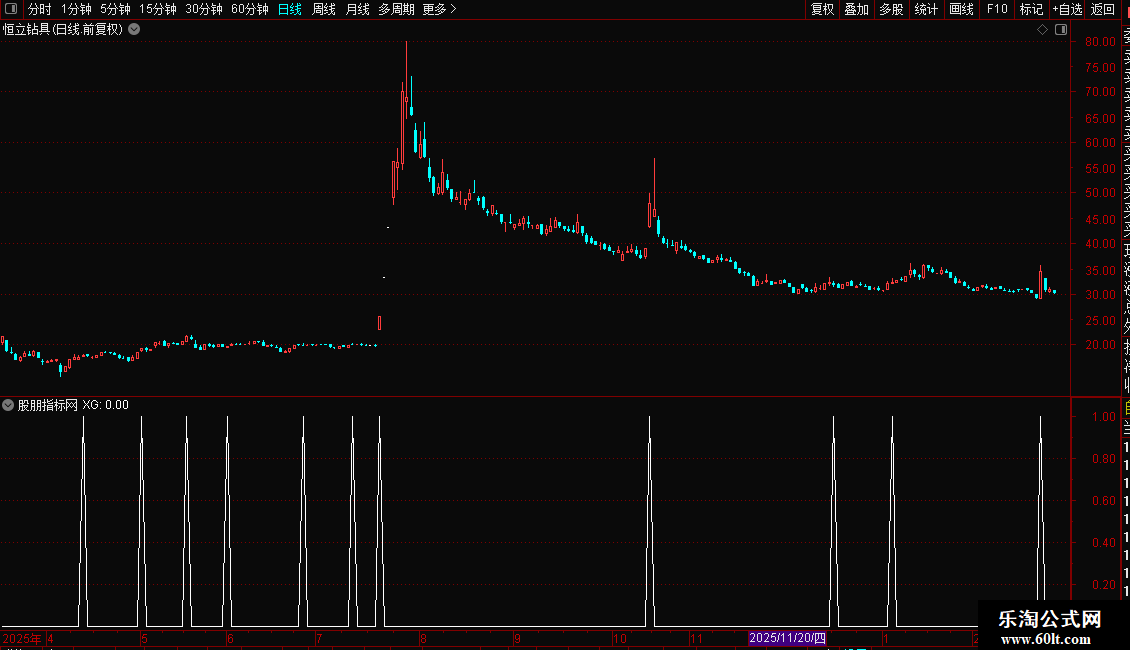Open 多周期 multi-period view
This screenshot has height=650, width=1130.
pos(396,9)
